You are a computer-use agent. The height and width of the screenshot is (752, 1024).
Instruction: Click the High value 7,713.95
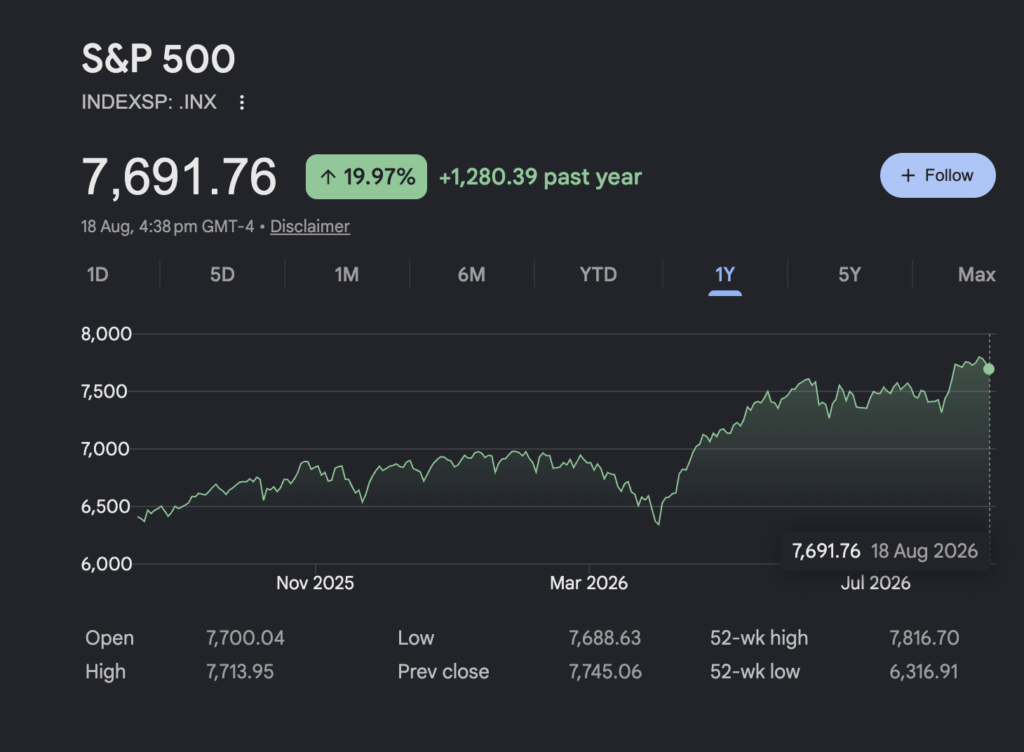(x=240, y=672)
